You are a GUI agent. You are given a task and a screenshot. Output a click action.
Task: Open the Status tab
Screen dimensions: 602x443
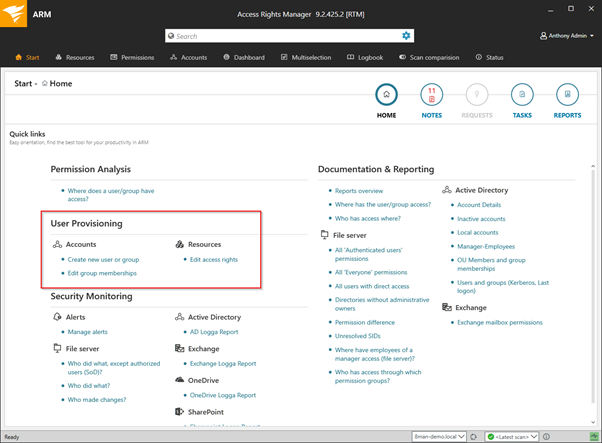click(x=490, y=57)
